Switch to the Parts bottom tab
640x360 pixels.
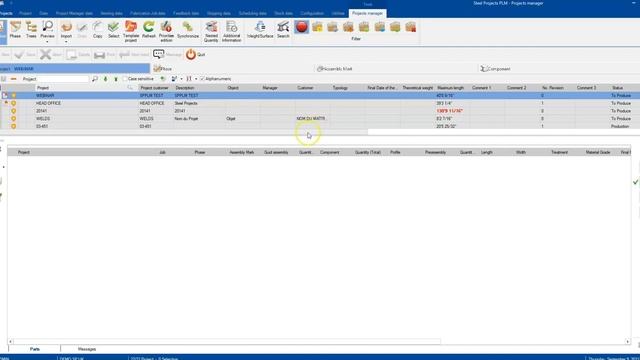35,349
